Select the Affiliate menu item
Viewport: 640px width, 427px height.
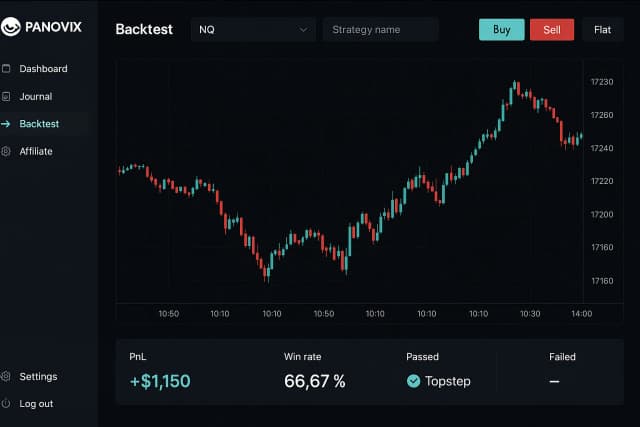click(36, 151)
